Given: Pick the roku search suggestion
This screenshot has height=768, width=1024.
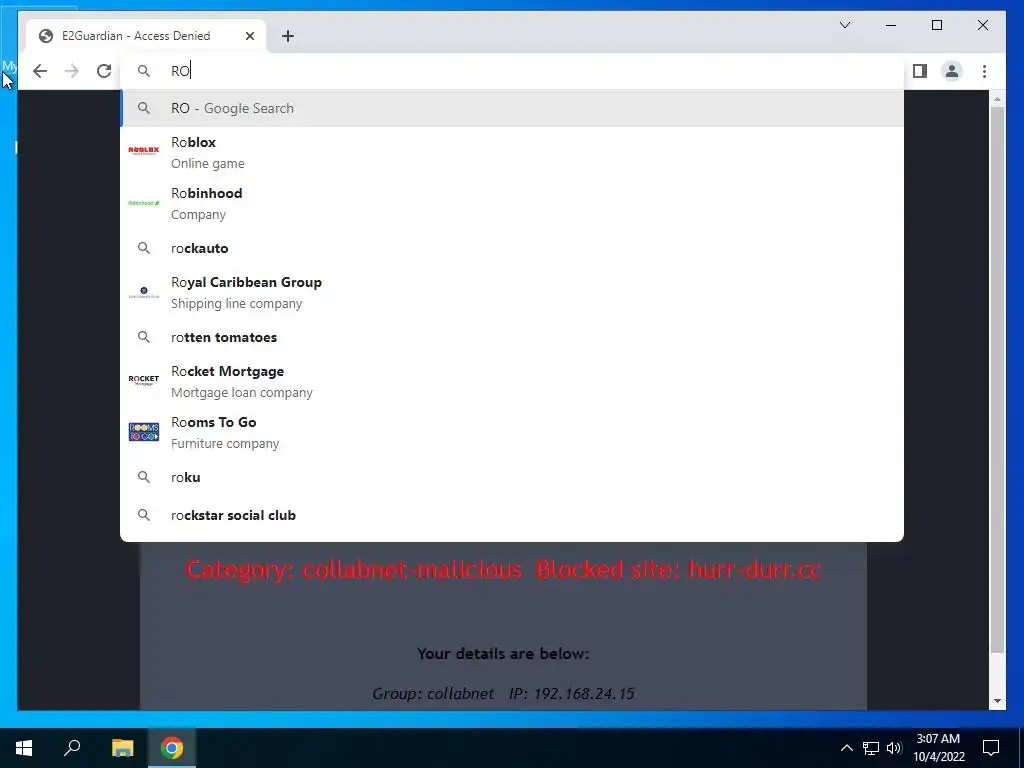Looking at the screenshot, I should coord(512,477).
